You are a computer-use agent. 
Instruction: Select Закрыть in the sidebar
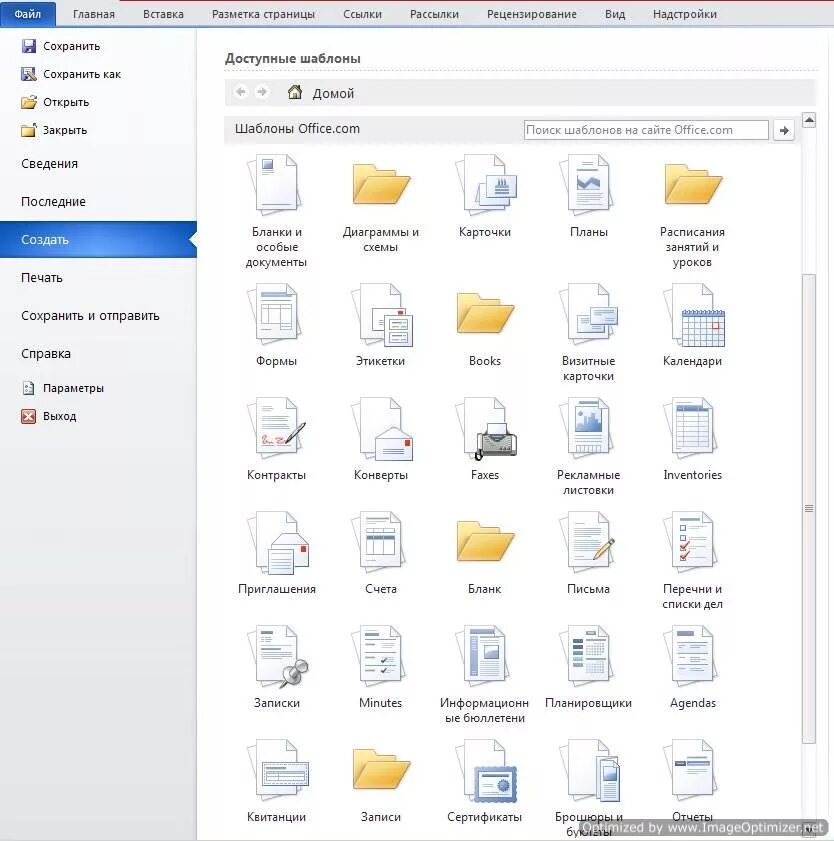pyautogui.click(x=54, y=130)
